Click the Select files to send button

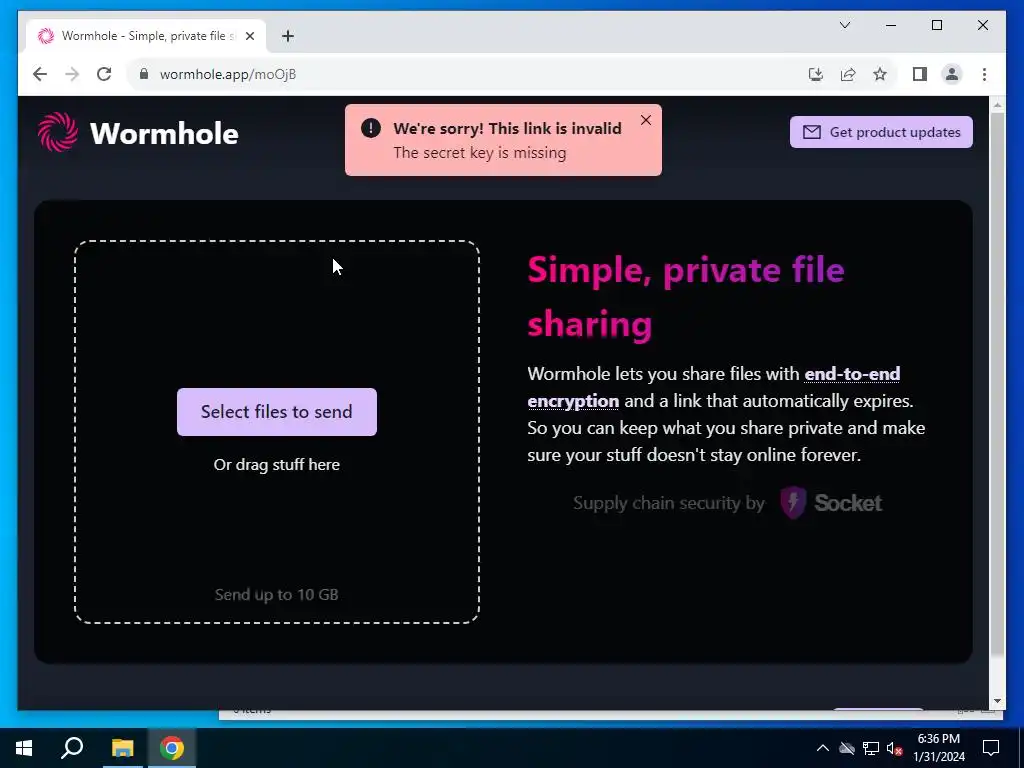pyautogui.click(x=277, y=412)
